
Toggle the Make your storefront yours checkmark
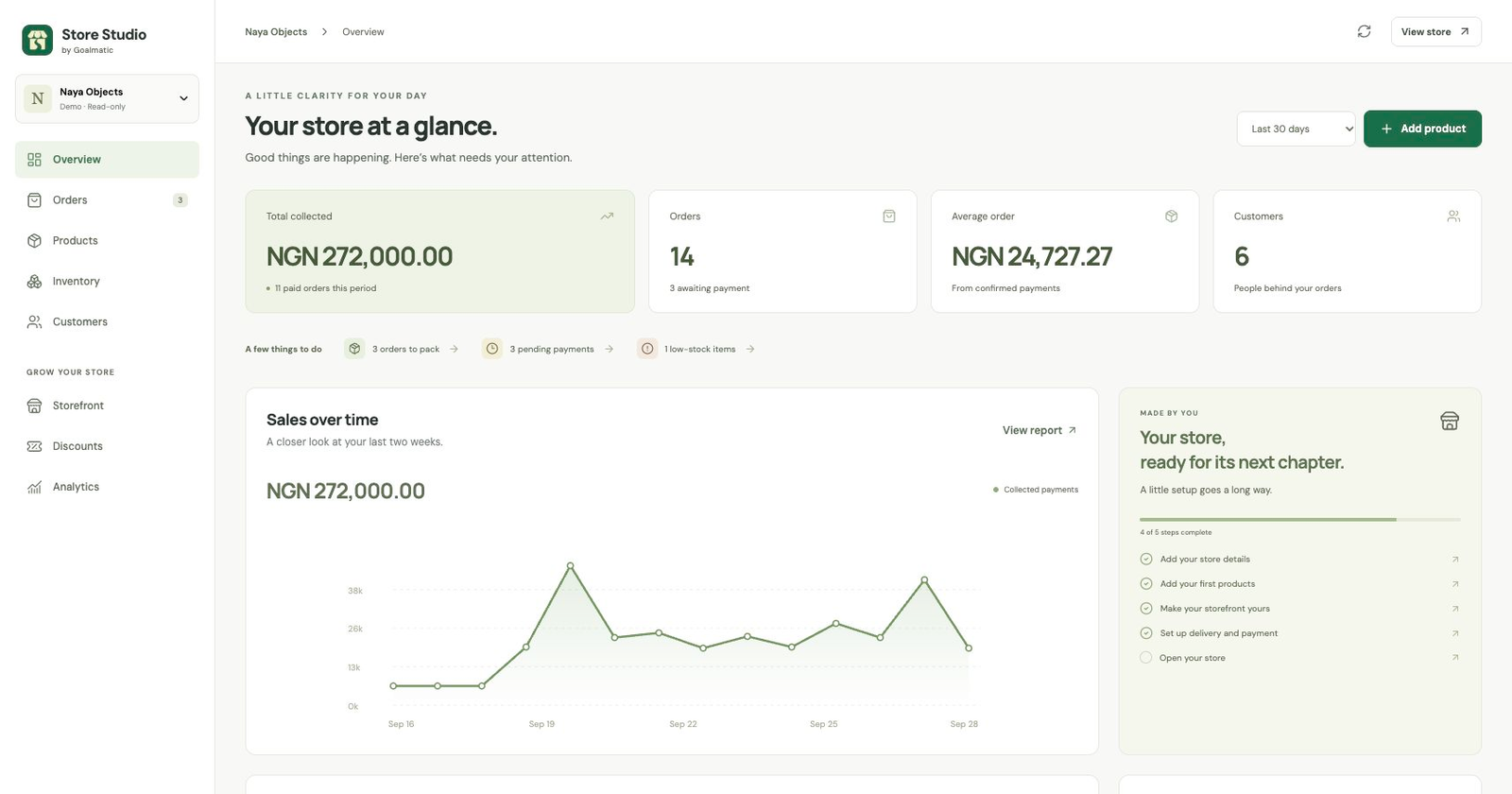pyautogui.click(x=1146, y=609)
